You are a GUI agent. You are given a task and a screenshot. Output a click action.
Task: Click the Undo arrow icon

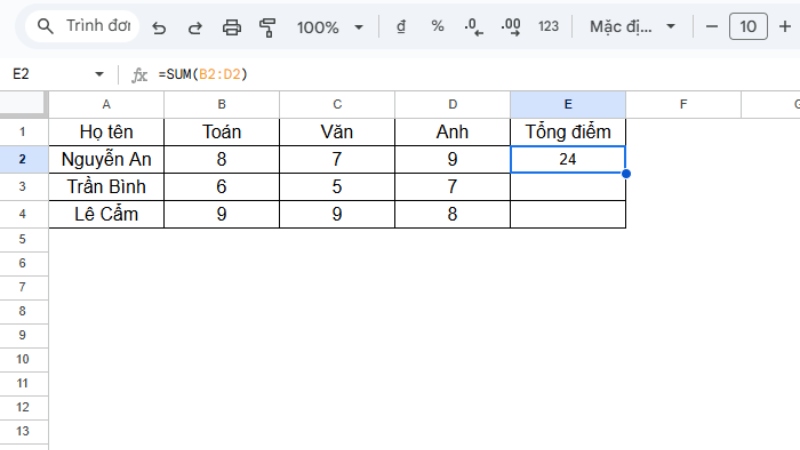(x=159, y=27)
